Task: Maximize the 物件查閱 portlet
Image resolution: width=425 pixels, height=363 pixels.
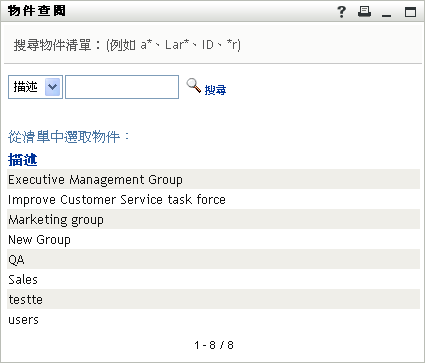Action: coord(410,12)
